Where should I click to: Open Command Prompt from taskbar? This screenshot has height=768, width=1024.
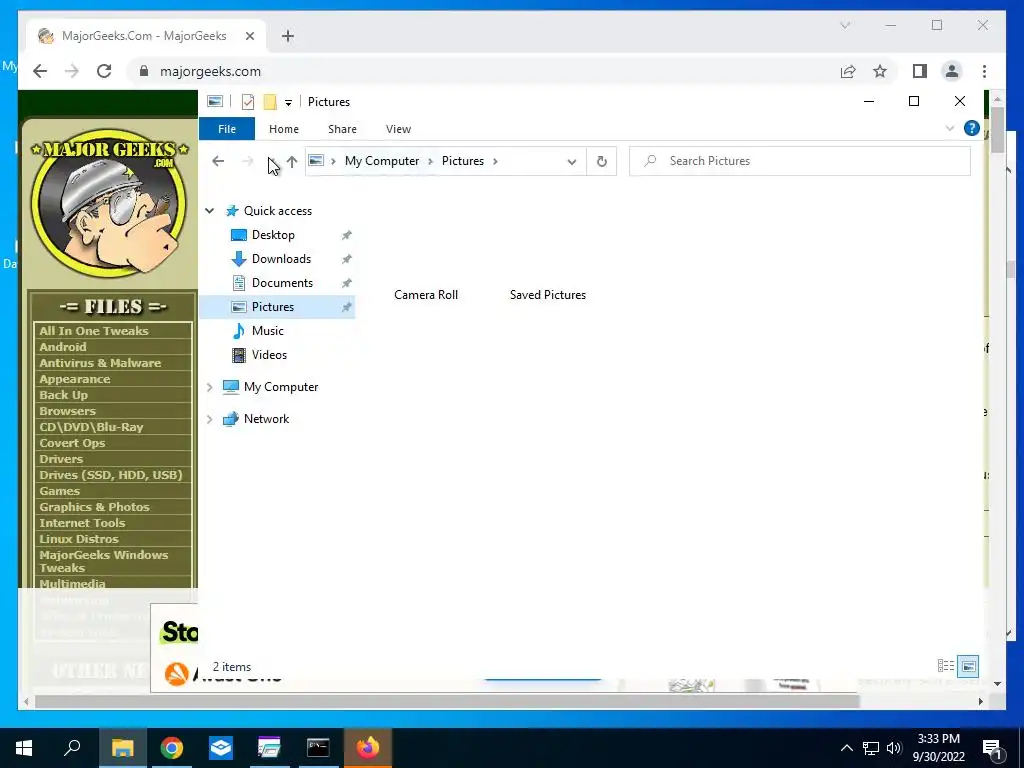coord(318,748)
